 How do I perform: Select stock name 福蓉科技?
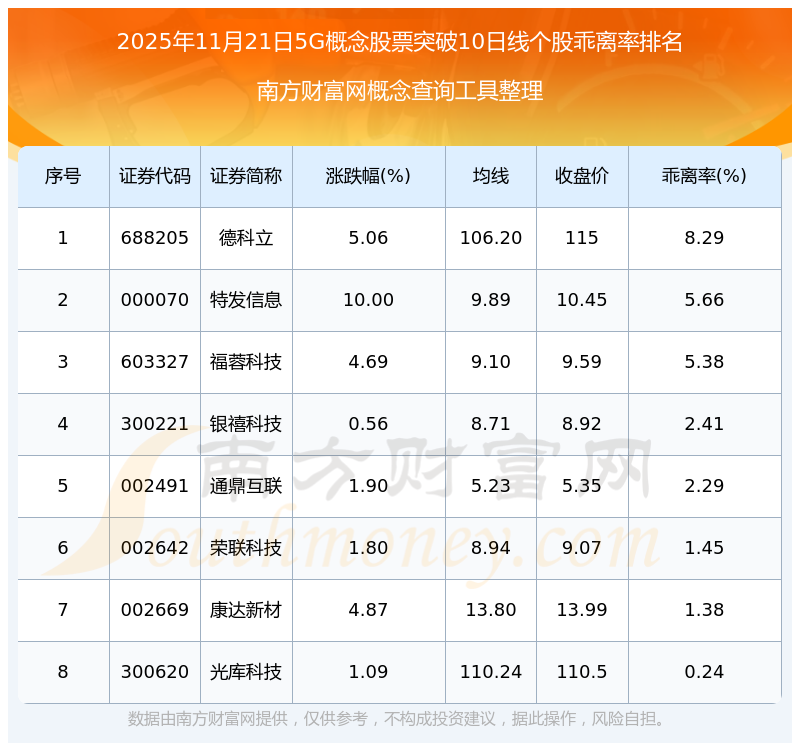pos(246,362)
